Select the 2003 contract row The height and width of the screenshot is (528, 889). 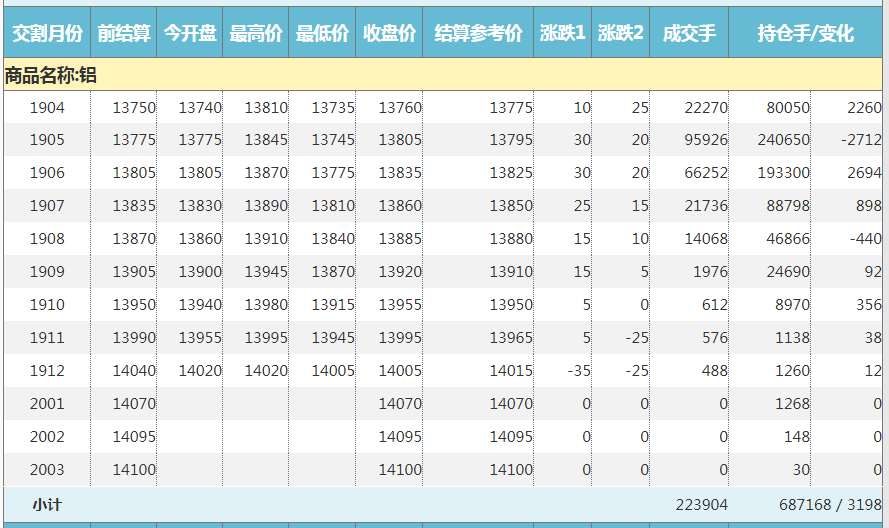(47, 470)
